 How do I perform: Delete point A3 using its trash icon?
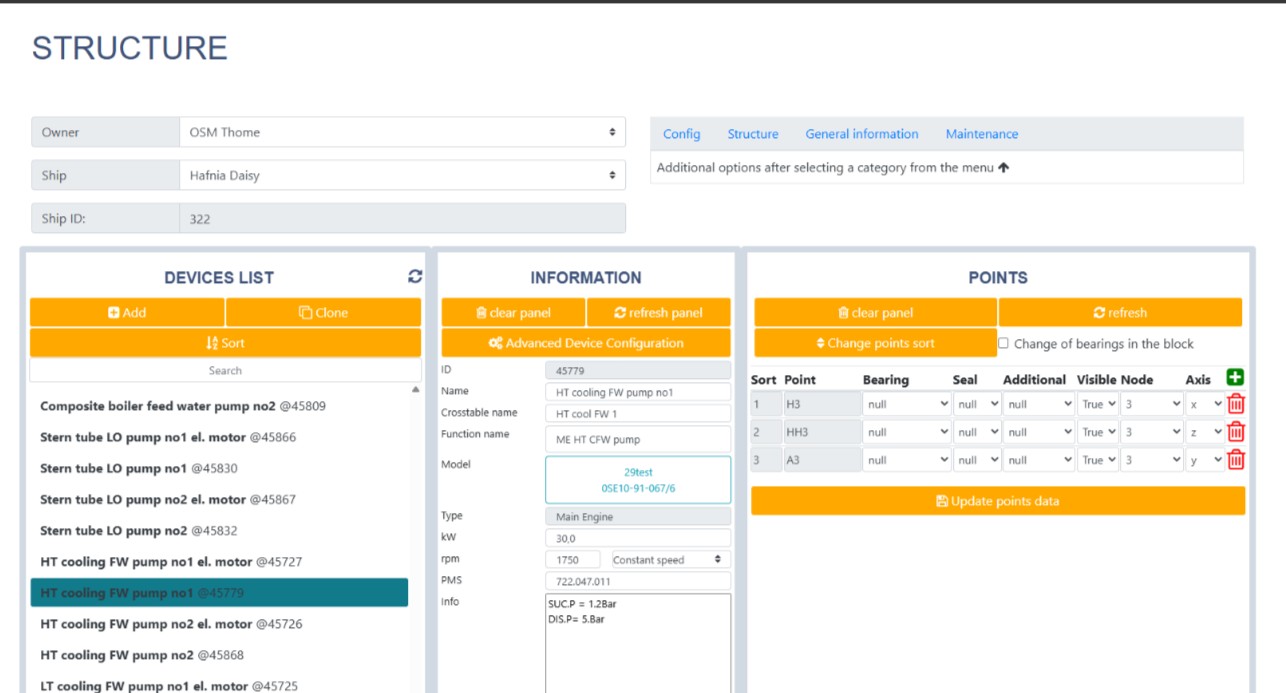(1236, 460)
